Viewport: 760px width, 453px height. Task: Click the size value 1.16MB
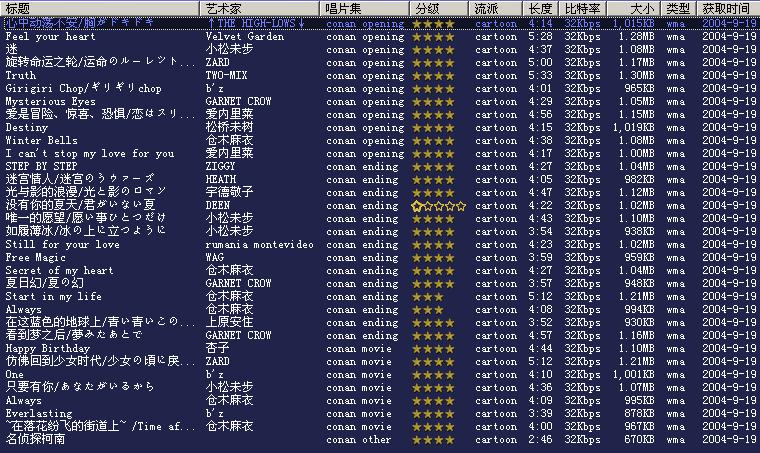pyautogui.click(x=636, y=336)
